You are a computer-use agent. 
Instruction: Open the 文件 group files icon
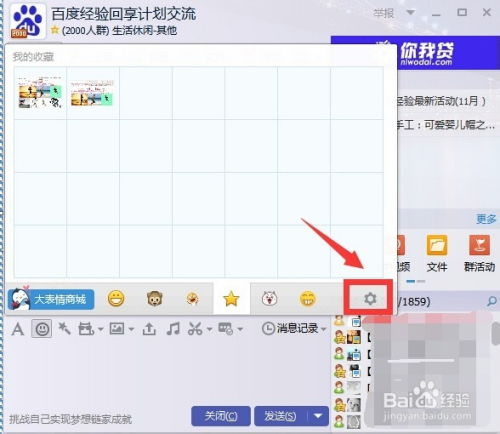tap(437, 253)
